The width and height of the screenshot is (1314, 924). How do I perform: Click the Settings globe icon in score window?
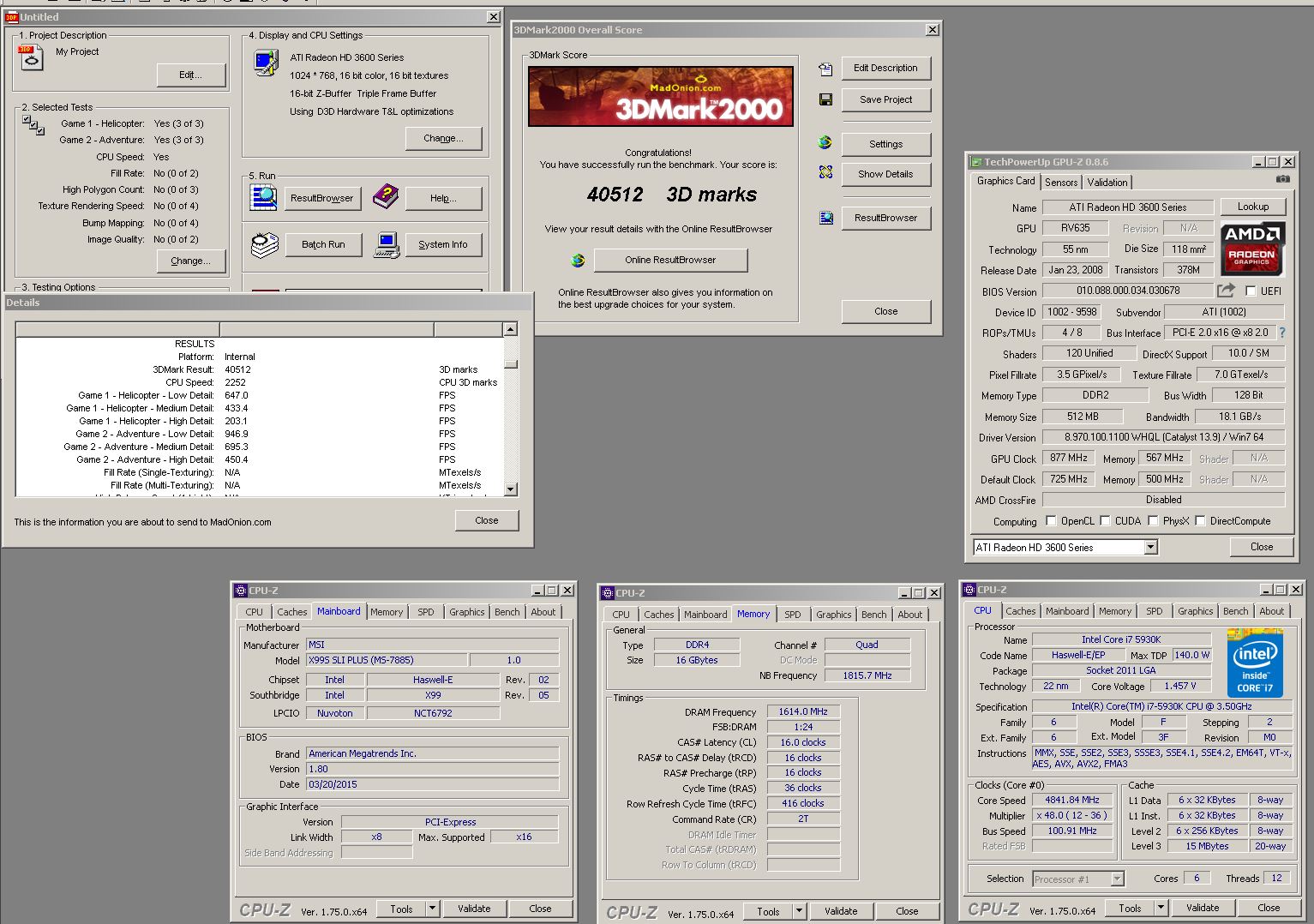825,142
